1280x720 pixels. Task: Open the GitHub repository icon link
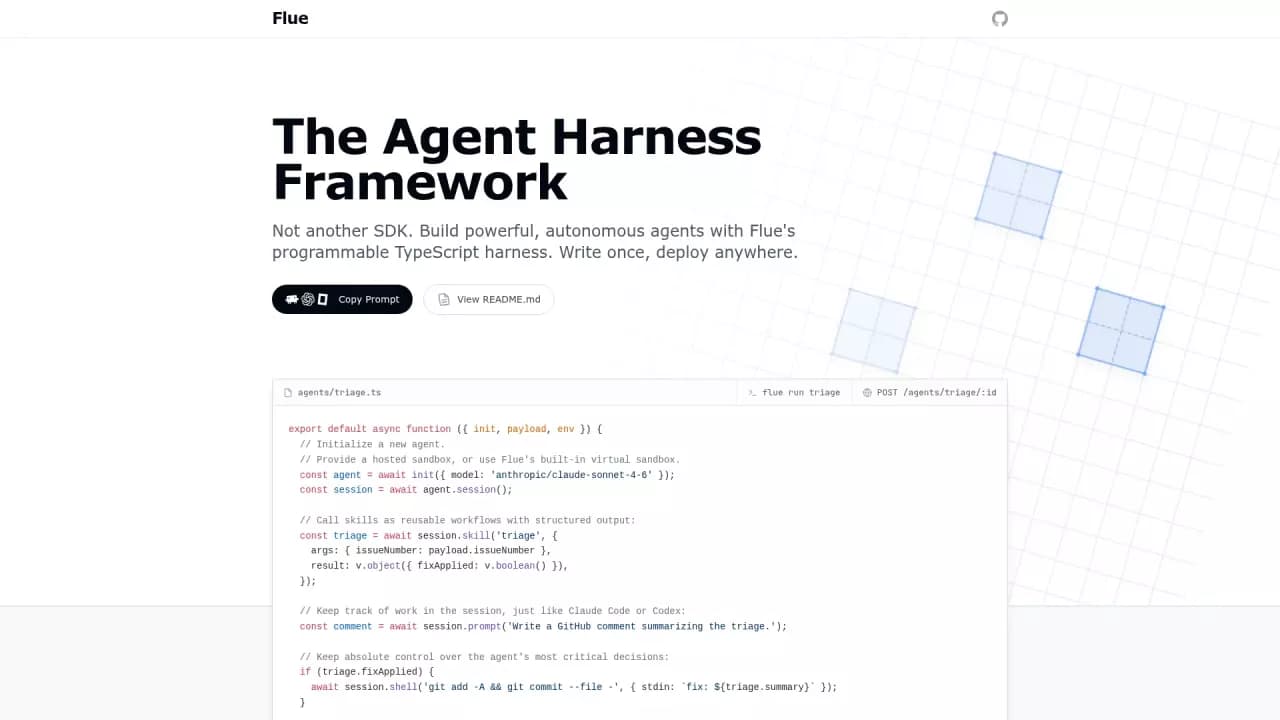[x=1000, y=19]
